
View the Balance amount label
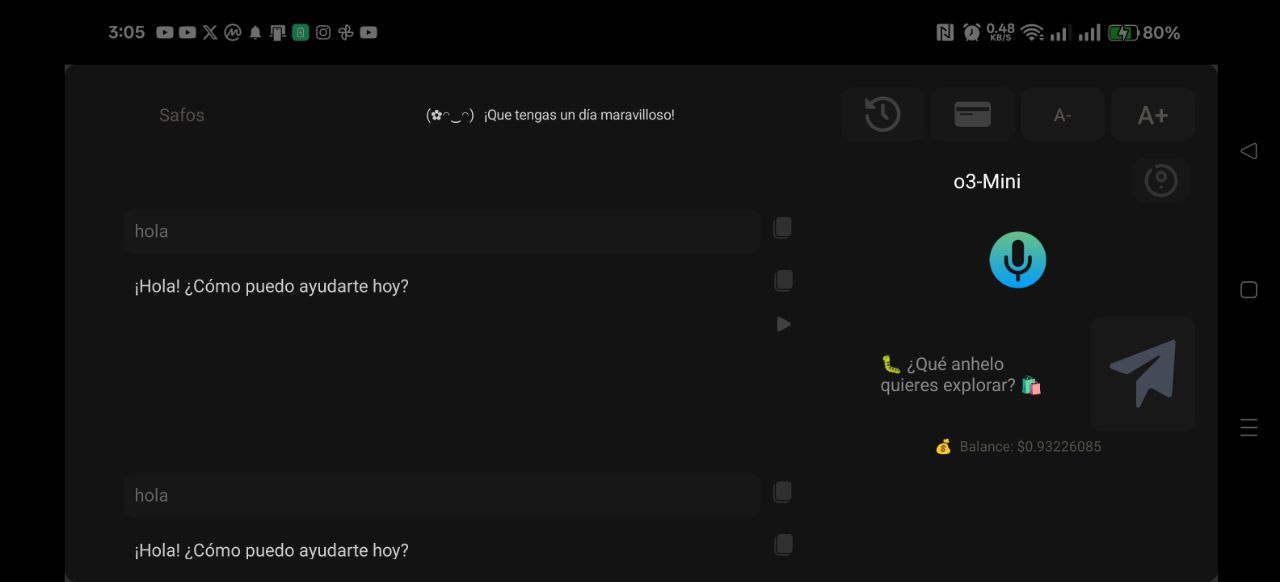1018,446
